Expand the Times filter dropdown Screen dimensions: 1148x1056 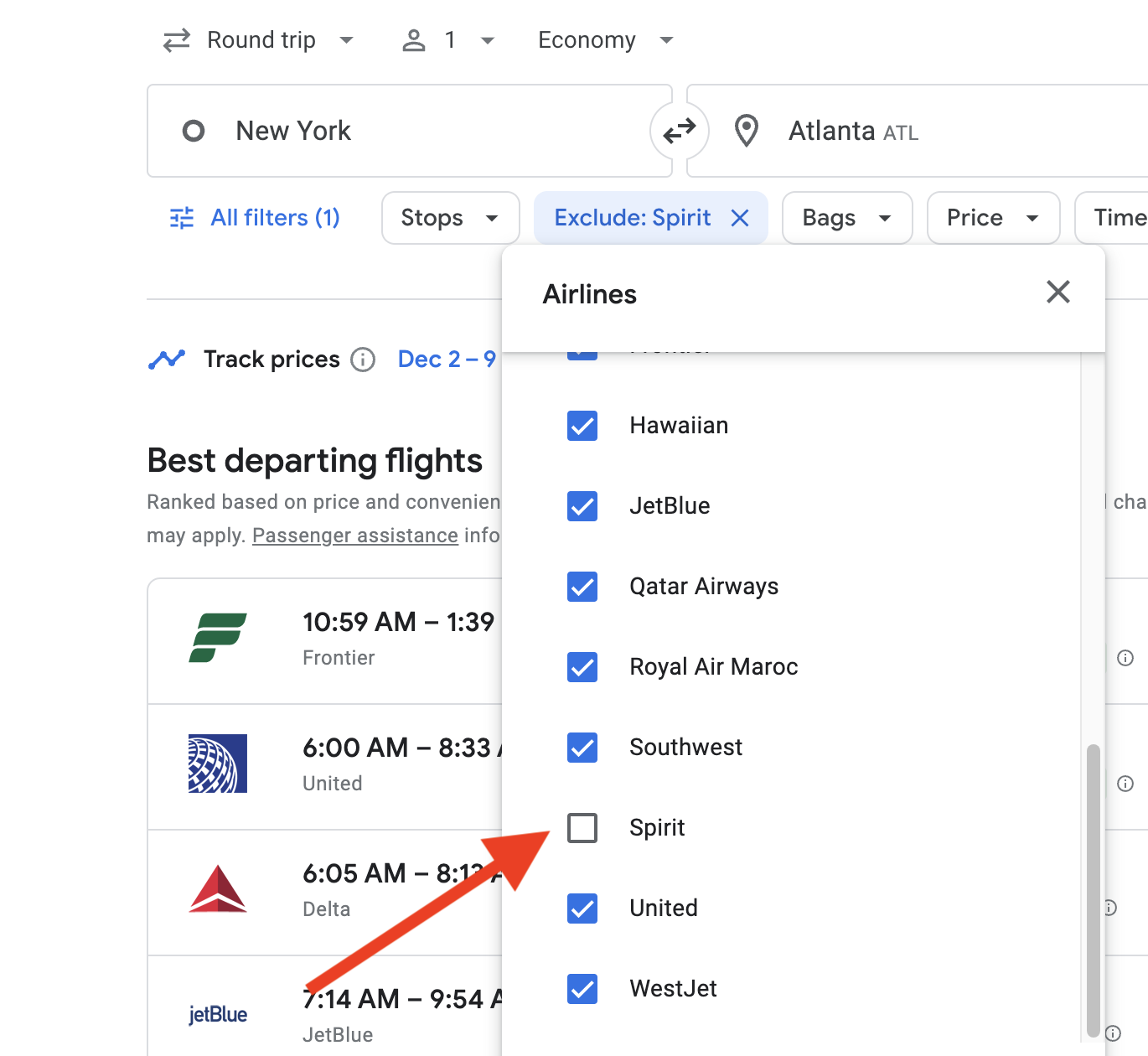point(1112,218)
